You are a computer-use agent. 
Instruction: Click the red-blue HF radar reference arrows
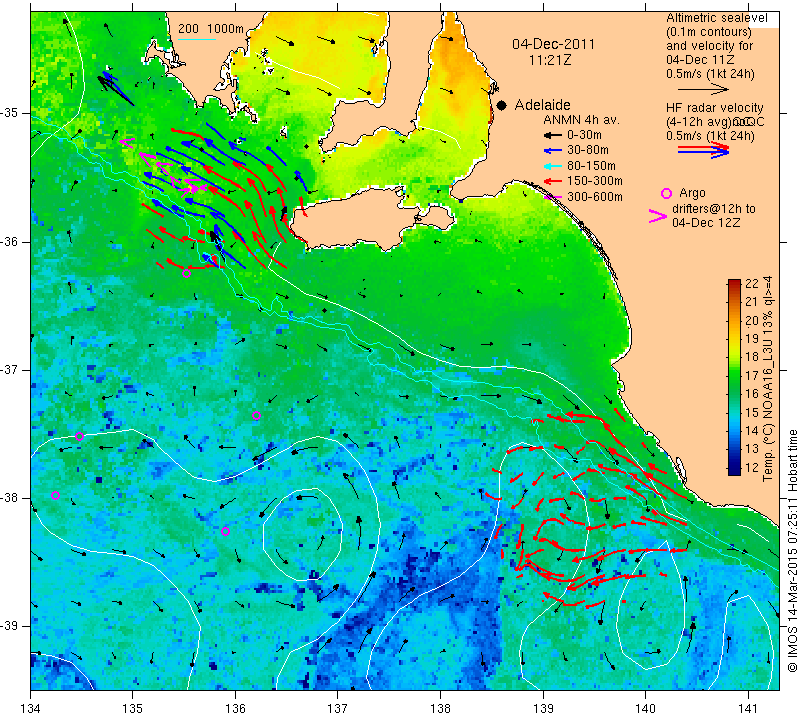tap(704, 150)
